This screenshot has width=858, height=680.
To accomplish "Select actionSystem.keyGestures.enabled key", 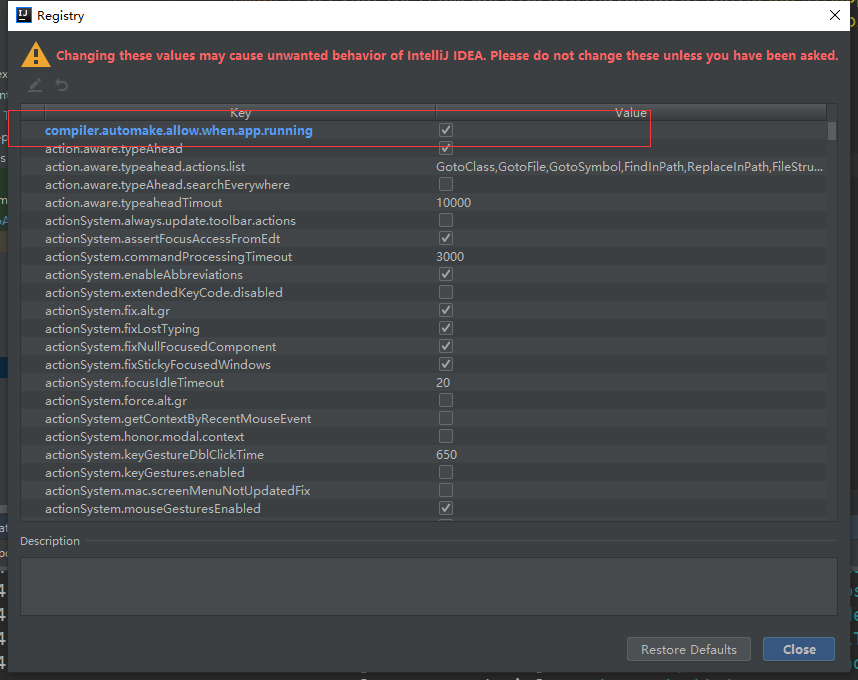I will click(144, 473).
